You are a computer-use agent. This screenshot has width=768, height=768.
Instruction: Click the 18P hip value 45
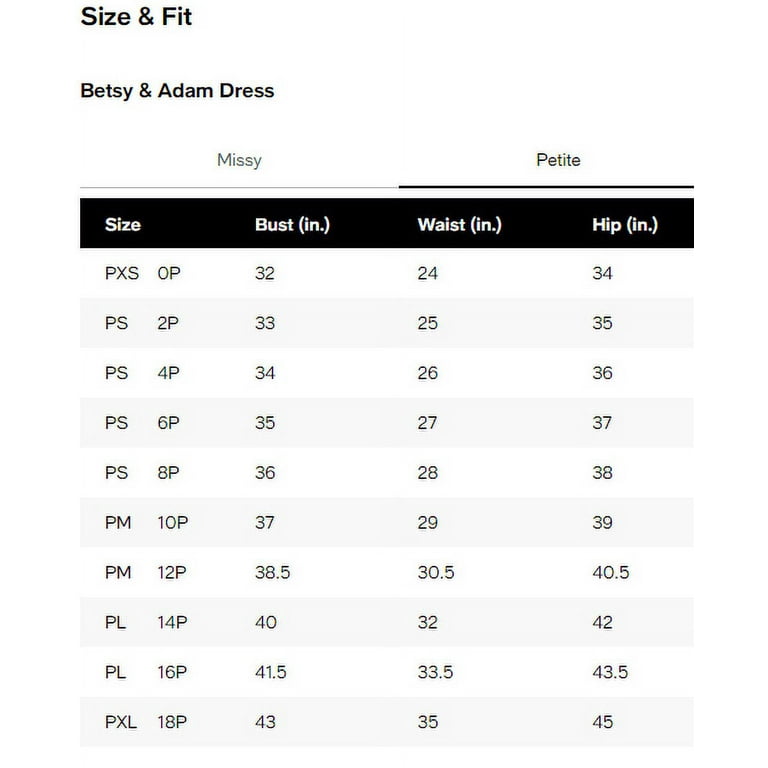tap(602, 722)
